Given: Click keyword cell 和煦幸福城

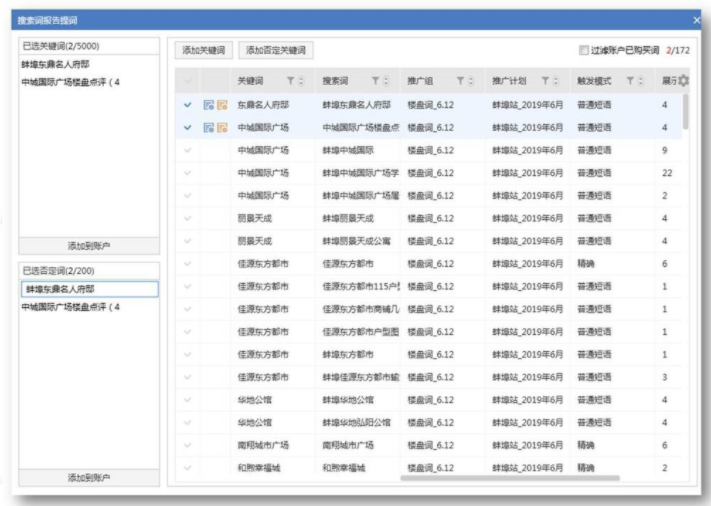Looking at the screenshot, I should (259, 467).
